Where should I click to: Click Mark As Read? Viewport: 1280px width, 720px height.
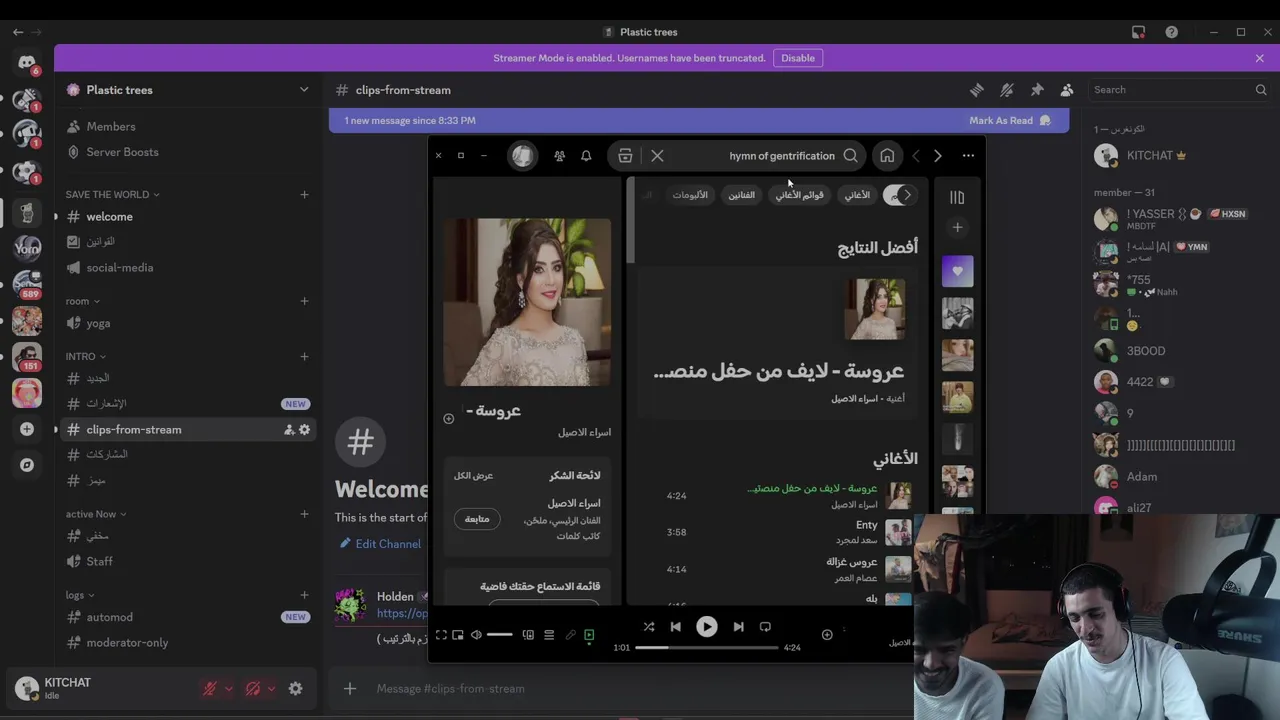coord(1010,121)
